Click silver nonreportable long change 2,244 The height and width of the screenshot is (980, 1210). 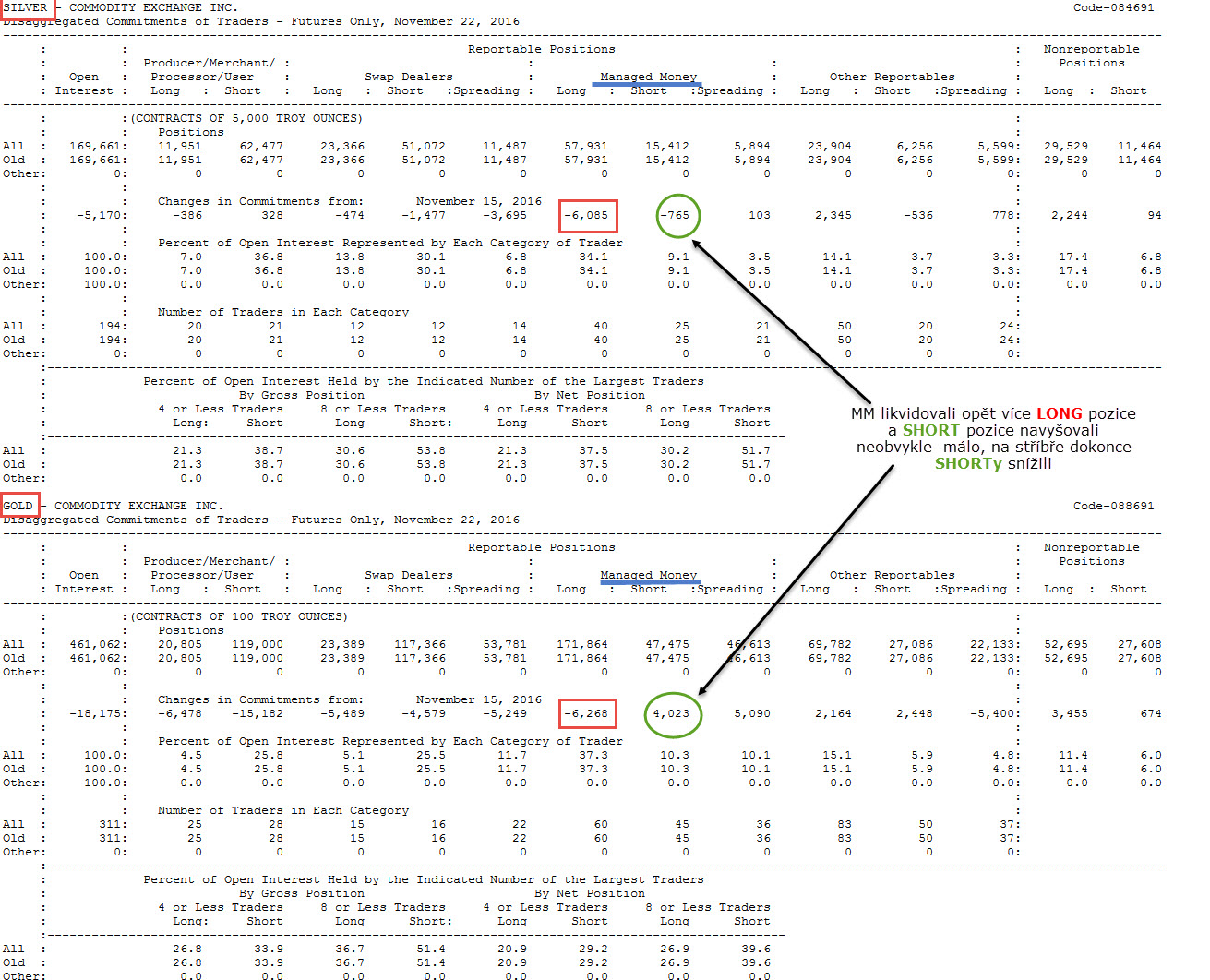pyautogui.click(x=1069, y=215)
